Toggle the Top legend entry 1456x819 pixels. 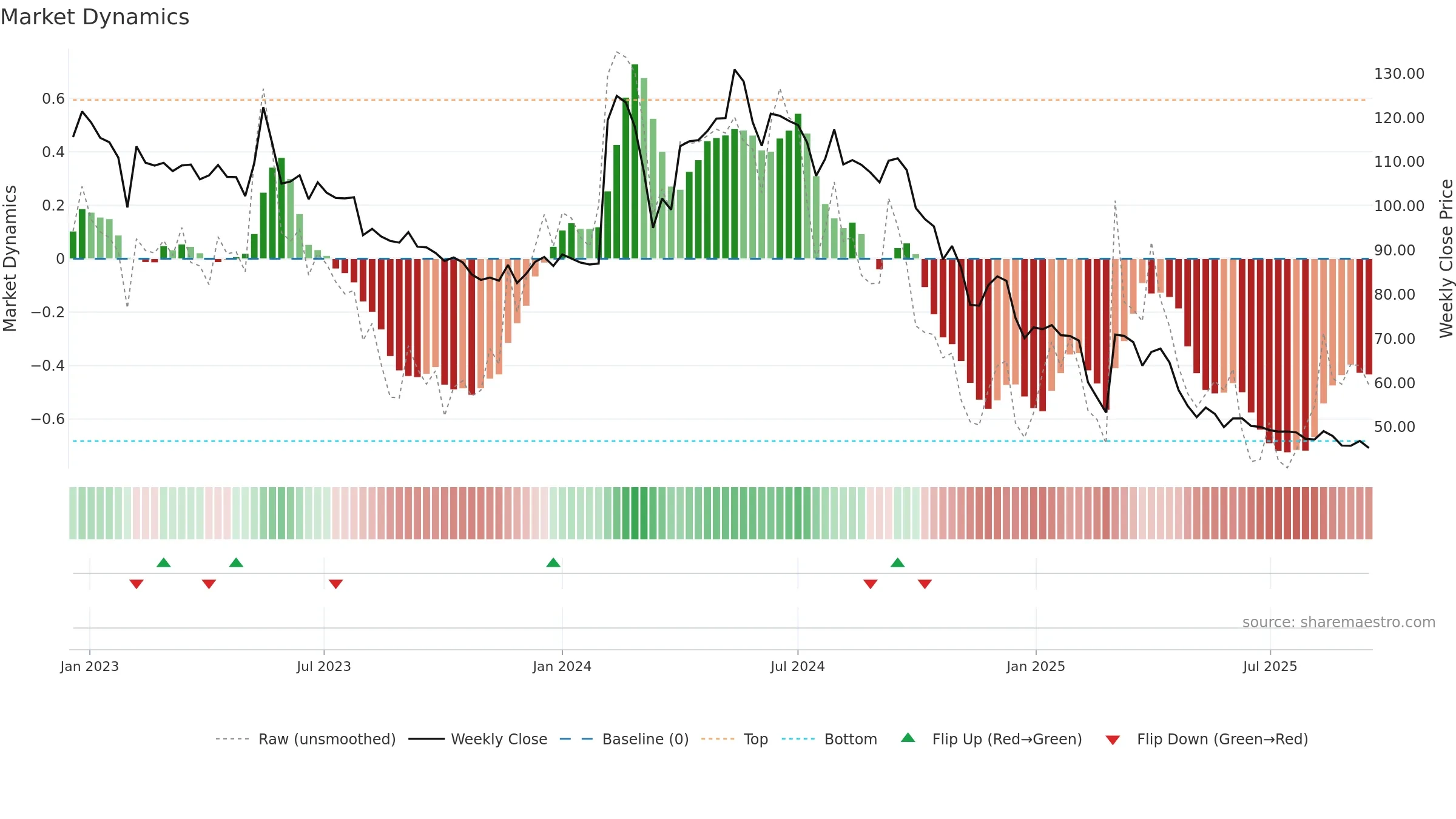click(x=734, y=739)
